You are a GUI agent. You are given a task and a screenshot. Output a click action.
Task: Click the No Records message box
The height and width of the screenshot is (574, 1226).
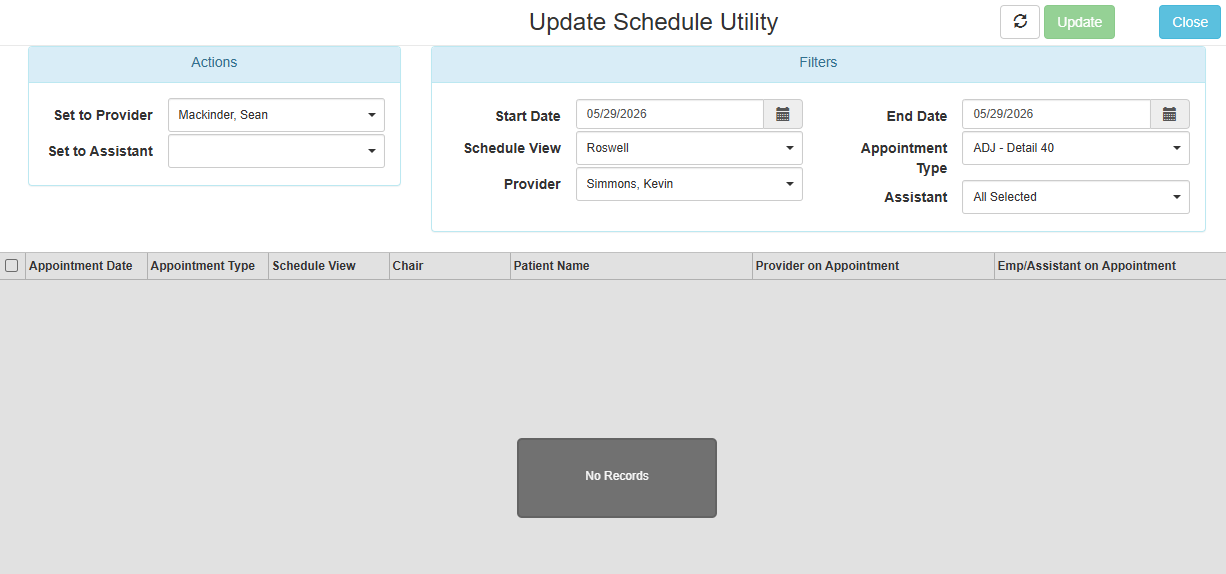click(x=617, y=478)
